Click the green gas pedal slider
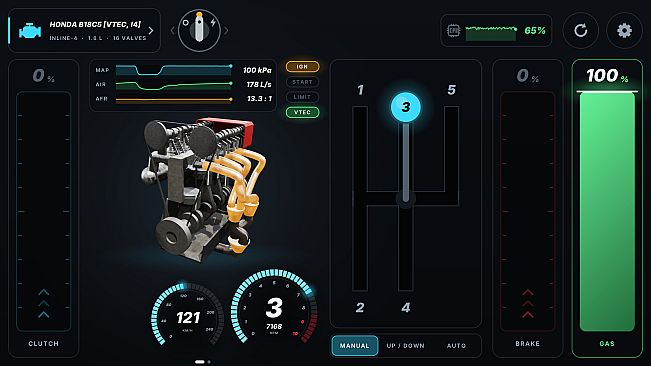Image resolution: width=651 pixels, height=366 pixels. 607,211
